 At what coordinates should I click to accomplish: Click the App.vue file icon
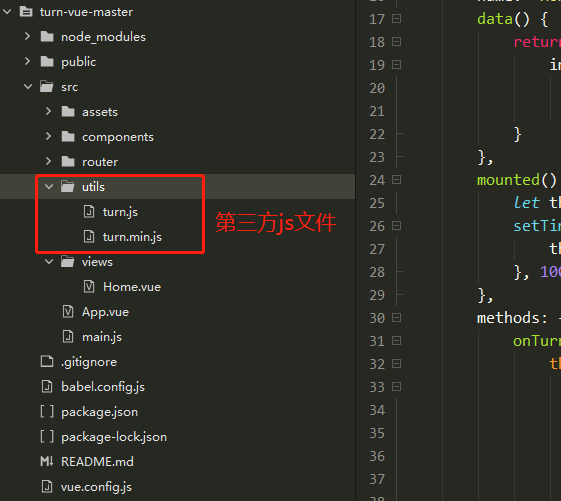[68, 312]
